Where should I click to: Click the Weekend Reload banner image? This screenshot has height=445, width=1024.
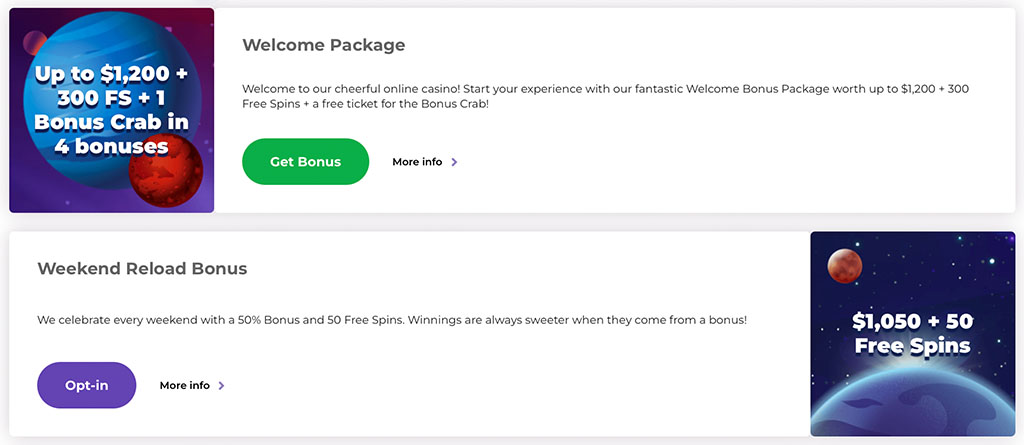[x=911, y=334]
